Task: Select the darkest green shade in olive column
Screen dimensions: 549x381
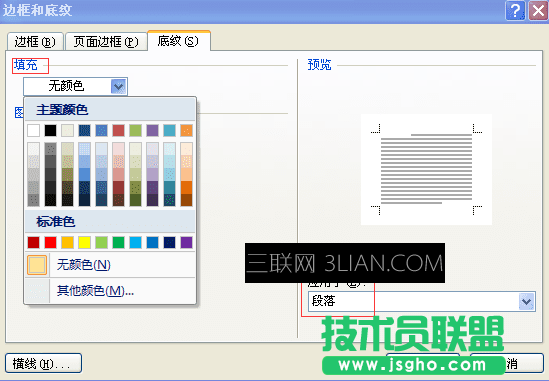Action: [135, 200]
